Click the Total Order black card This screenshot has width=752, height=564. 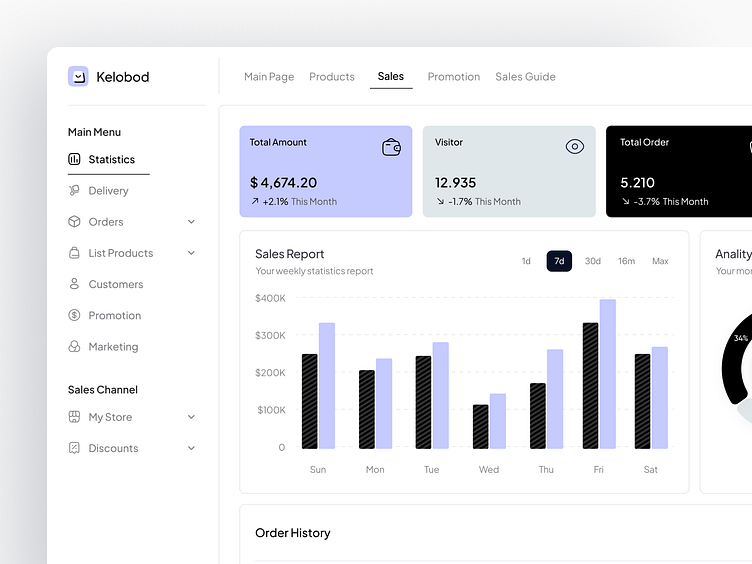tap(680, 171)
